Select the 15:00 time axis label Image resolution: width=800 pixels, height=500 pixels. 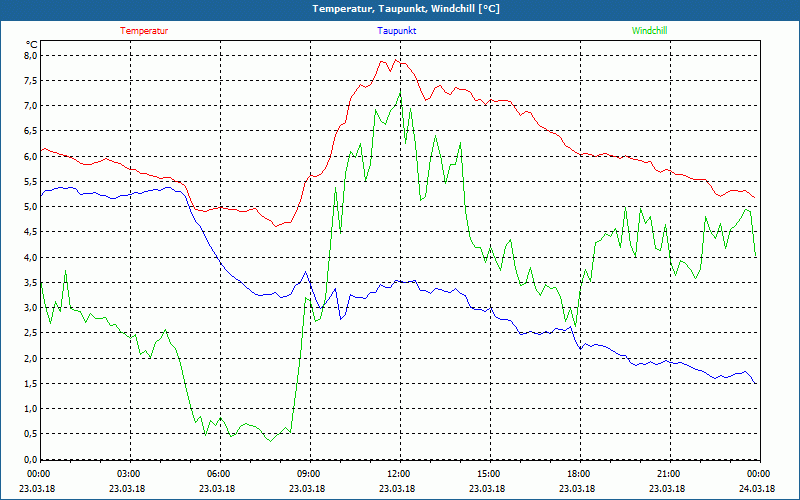[x=489, y=474]
